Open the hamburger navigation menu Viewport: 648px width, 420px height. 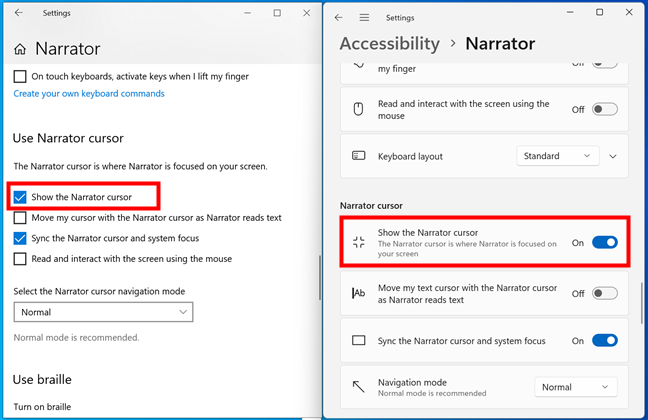[x=364, y=17]
